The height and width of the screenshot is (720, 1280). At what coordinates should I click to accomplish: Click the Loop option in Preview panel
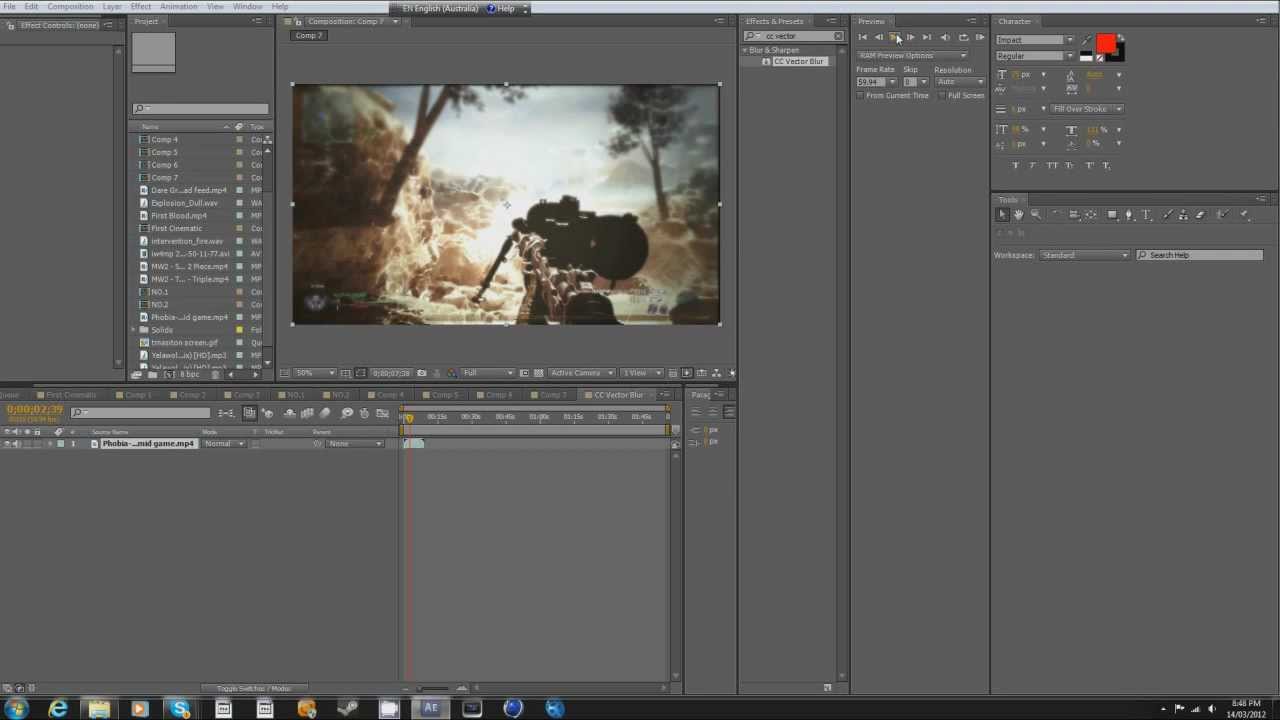pos(963,37)
